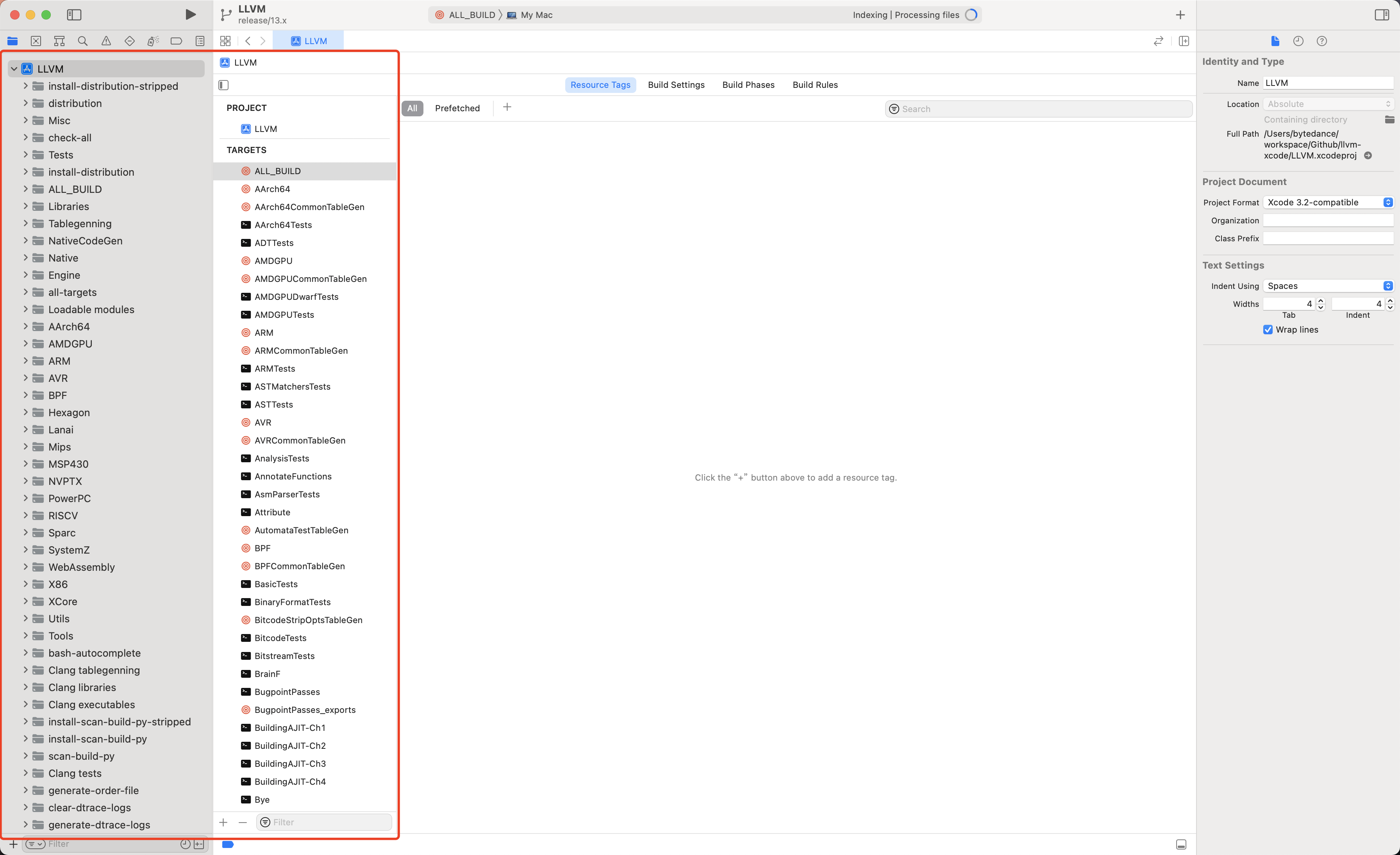Show the Quick Help inspector icon

tap(1321, 41)
